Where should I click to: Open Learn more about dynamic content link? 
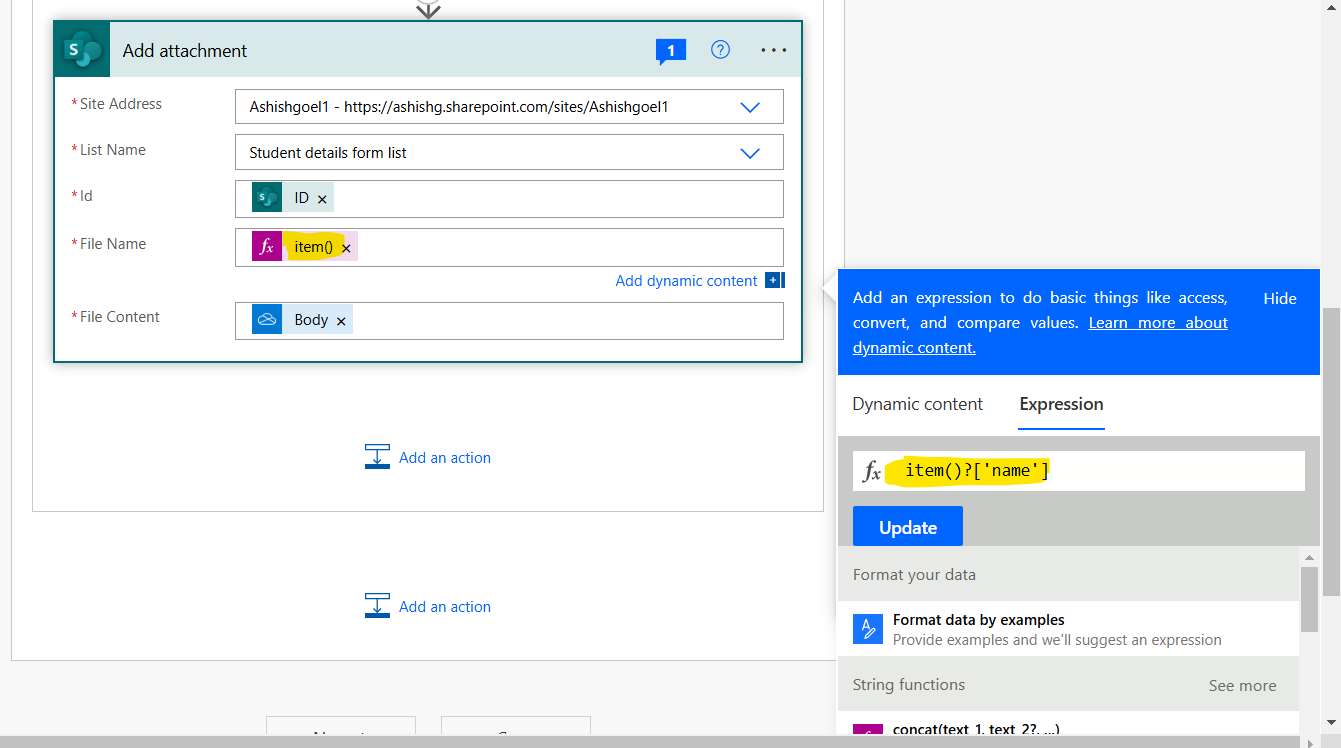pos(1157,322)
